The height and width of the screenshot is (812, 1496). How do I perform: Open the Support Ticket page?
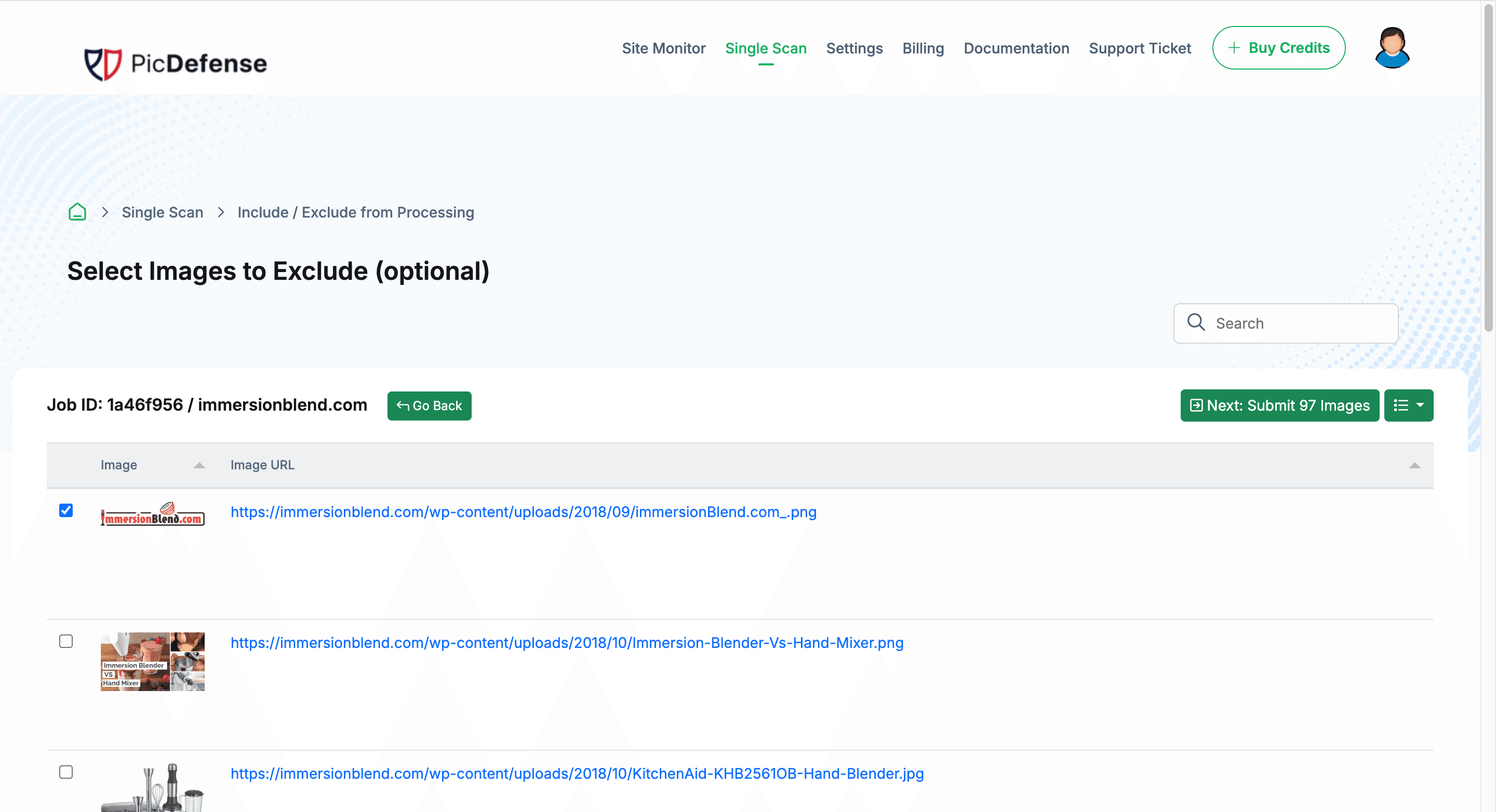point(1140,48)
